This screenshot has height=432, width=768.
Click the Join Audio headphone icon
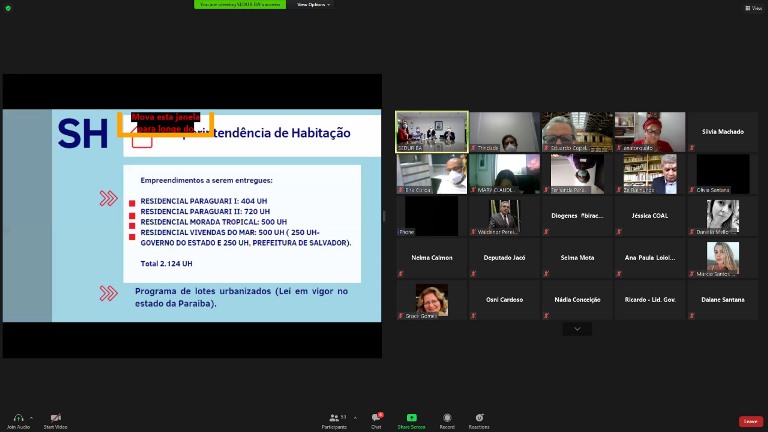point(18,418)
